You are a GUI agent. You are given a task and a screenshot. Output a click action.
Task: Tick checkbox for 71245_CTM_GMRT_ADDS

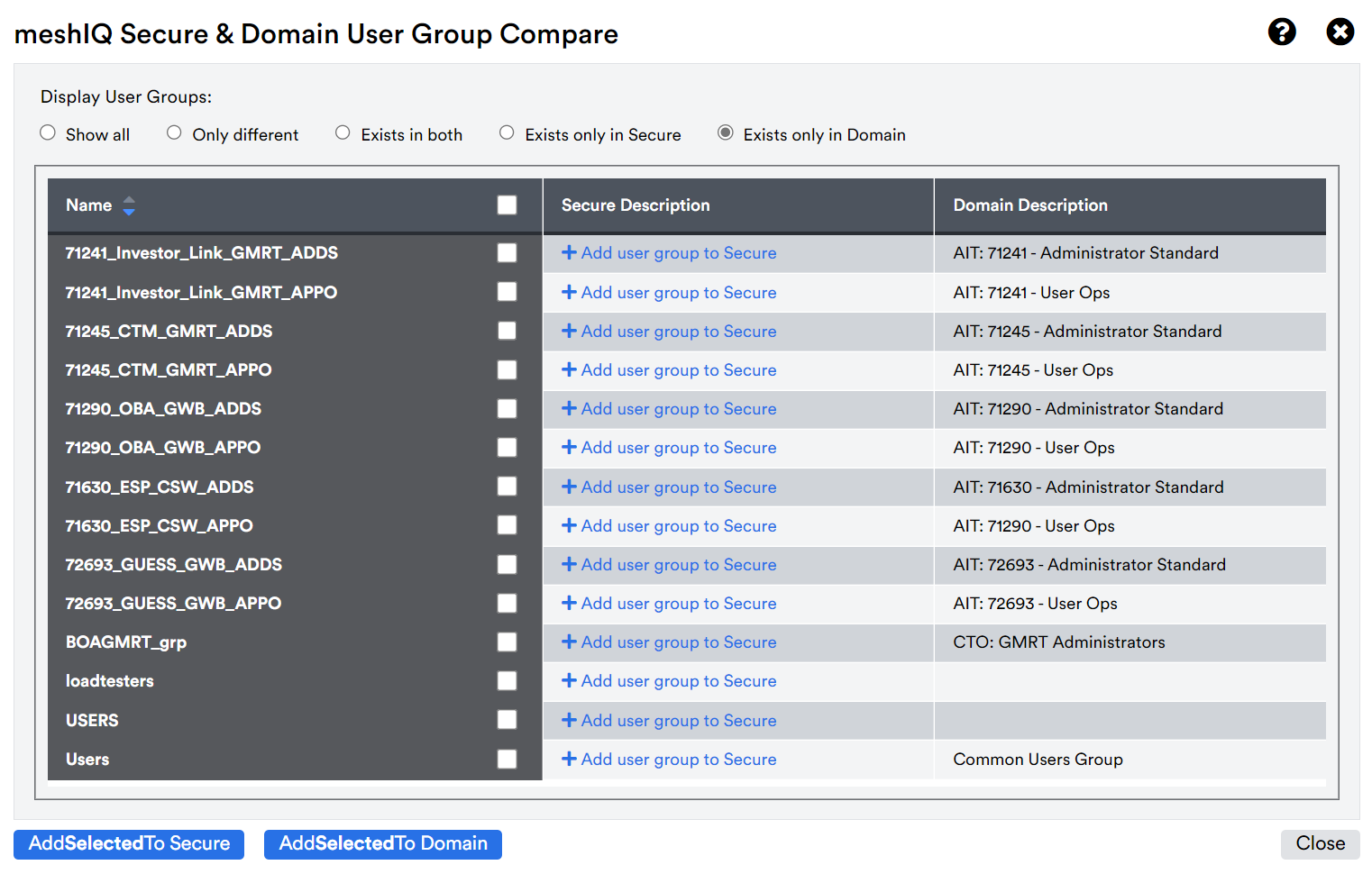[508, 332]
